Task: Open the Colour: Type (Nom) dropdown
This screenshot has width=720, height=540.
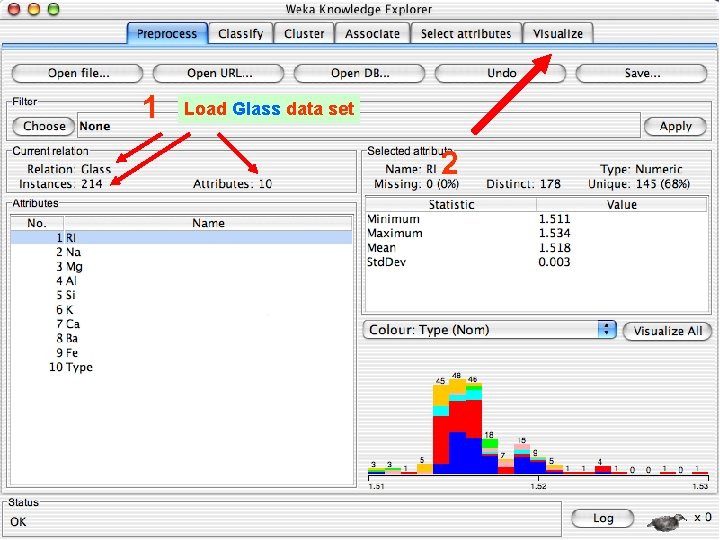Action: click(489, 330)
